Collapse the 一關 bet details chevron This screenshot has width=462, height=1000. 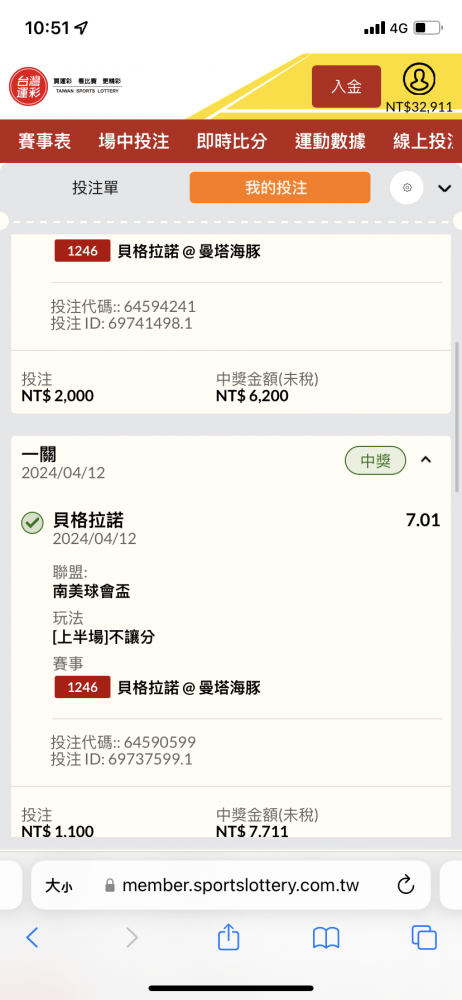click(x=426, y=460)
